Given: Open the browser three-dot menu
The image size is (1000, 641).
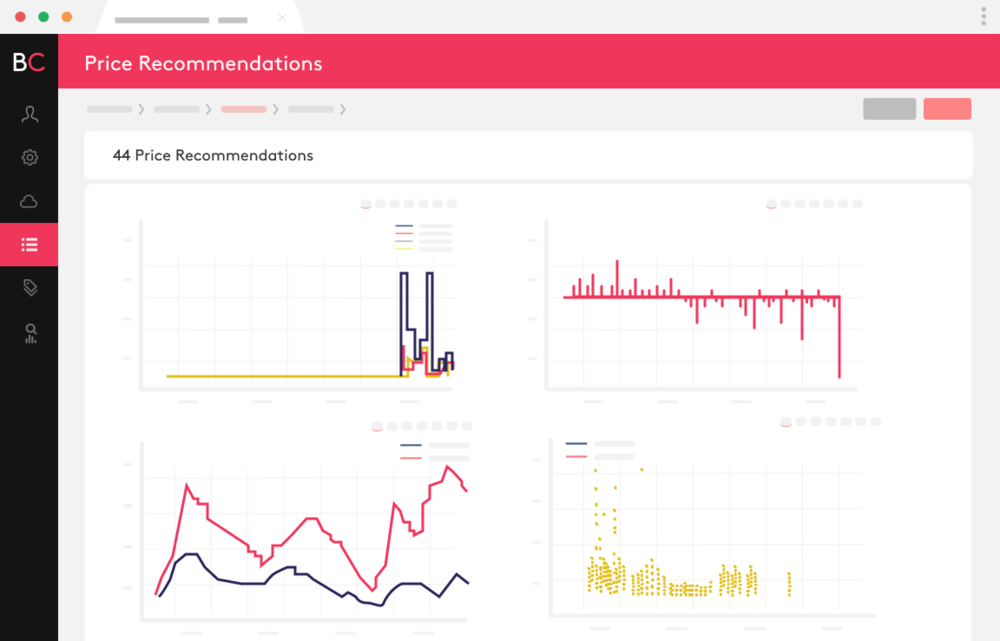Looking at the screenshot, I should pyautogui.click(x=984, y=16).
